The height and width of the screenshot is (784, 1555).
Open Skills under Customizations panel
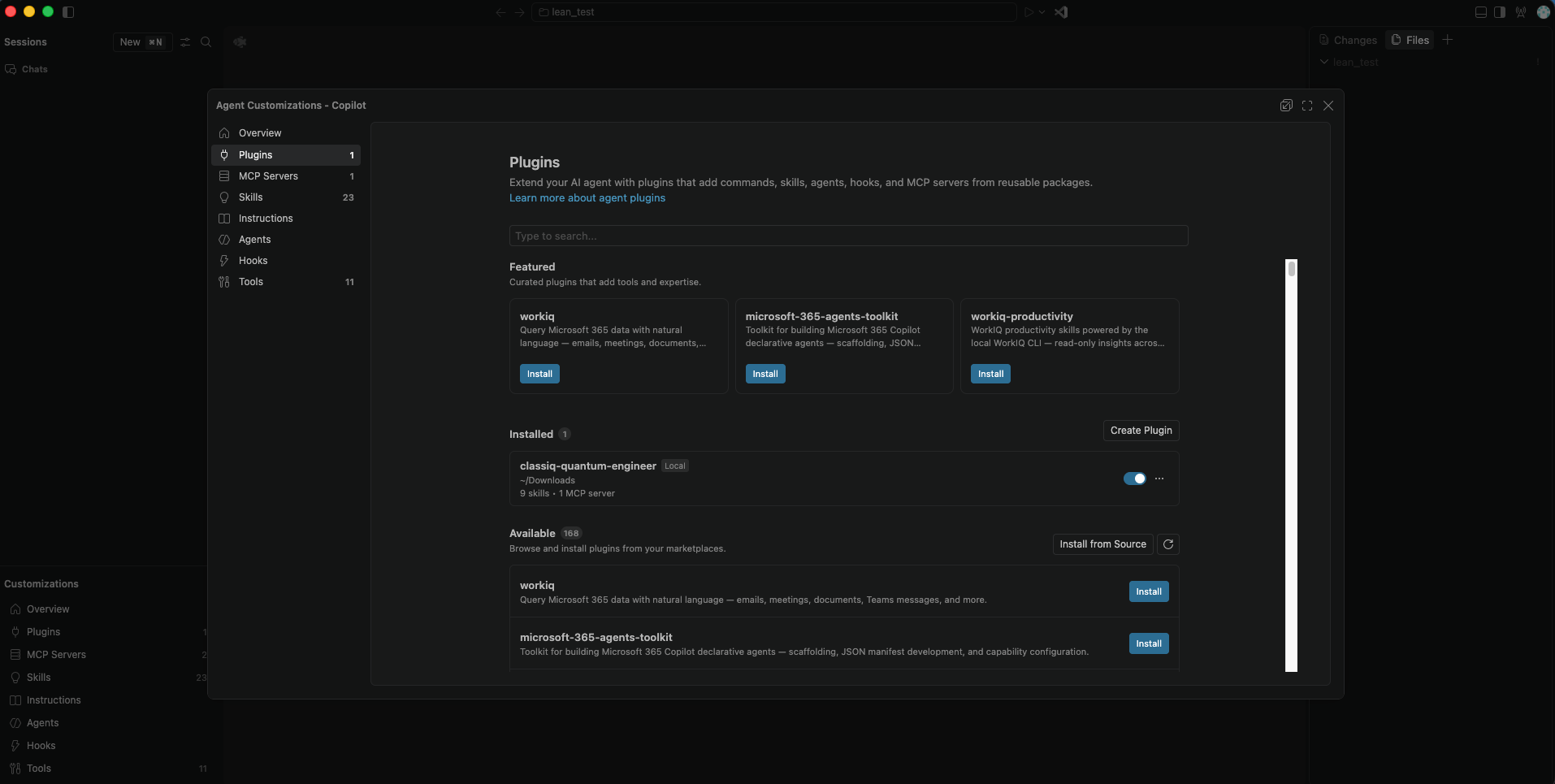coord(104,678)
